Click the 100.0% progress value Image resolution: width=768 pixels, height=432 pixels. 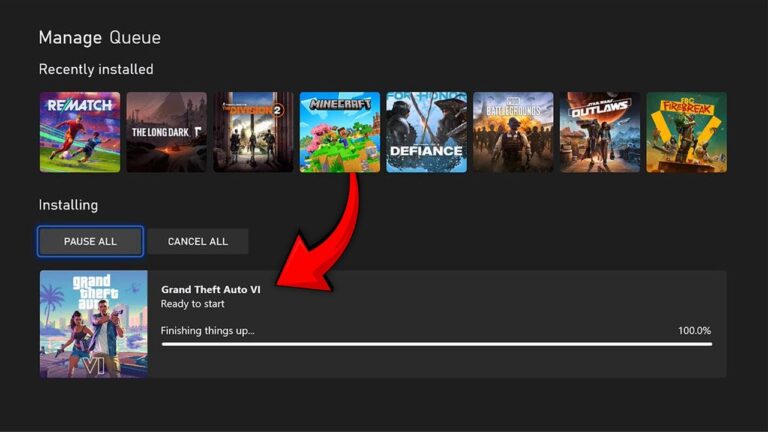point(695,331)
